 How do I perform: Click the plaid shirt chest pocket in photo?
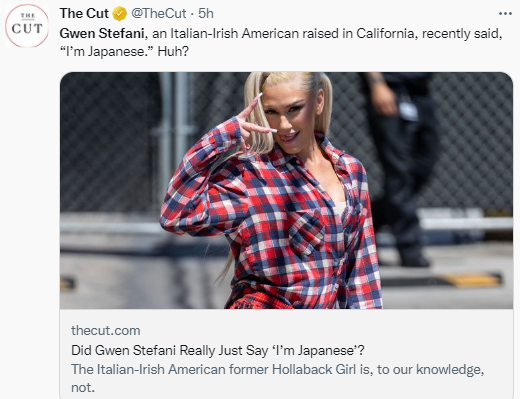coord(306,232)
